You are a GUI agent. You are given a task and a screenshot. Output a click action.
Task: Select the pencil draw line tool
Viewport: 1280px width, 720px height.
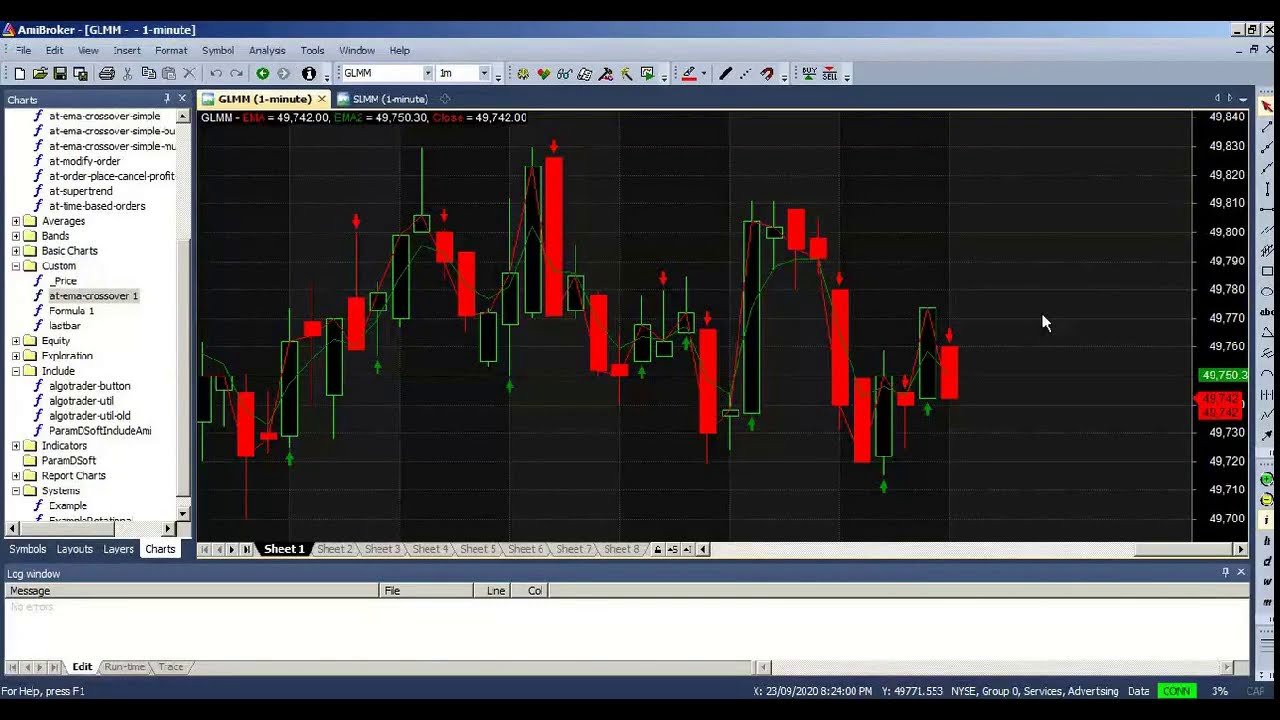726,74
